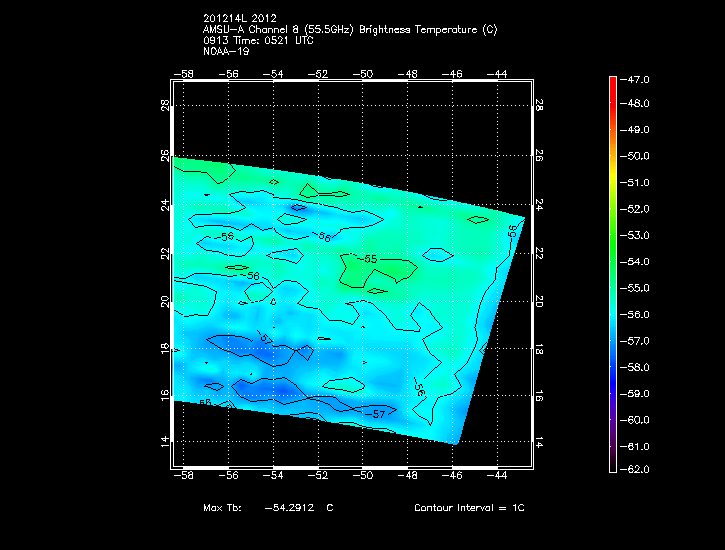Click the -54.0 color scale label
The height and width of the screenshot is (550, 725).
(637, 262)
